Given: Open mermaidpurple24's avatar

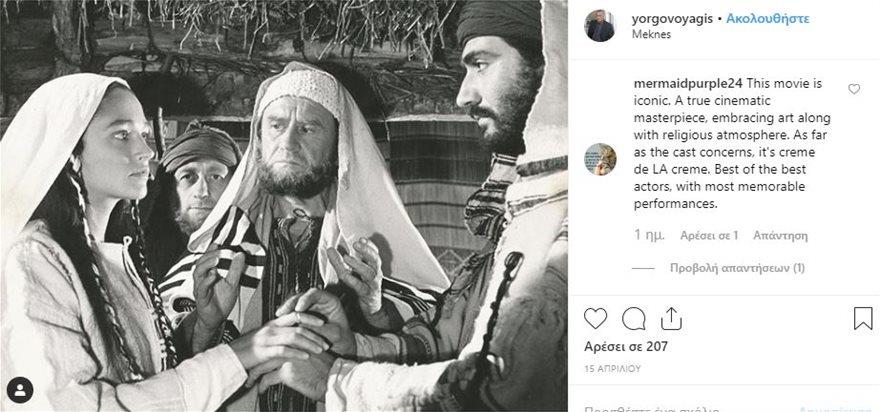Looking at the screenshot, I should pos(601,159).
